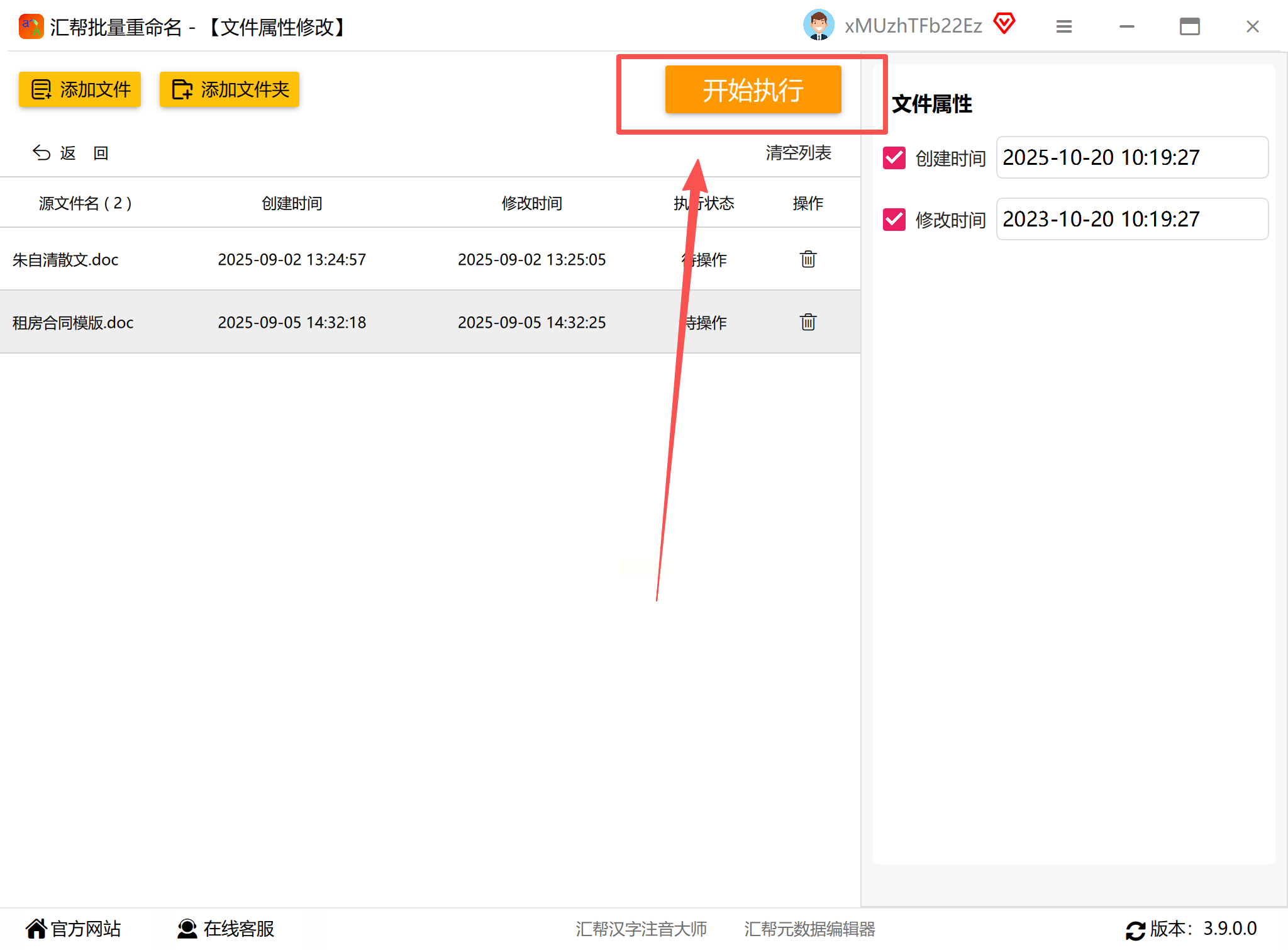This screenshot has height=950, width=1288.
Task: Delete the 租房合同模版.doc row via trash icon
Action: coord(808,322)
